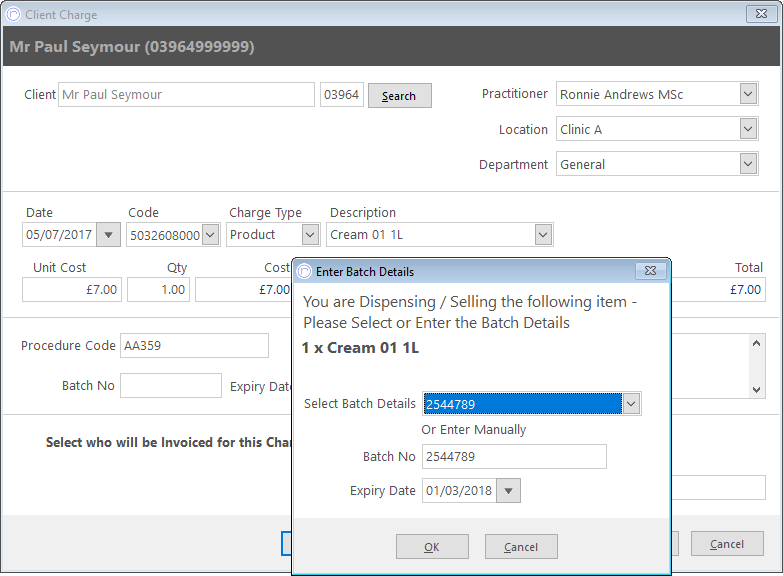
Task: Click the Procedure Code field AA359
Action: (x=194, y=346)
